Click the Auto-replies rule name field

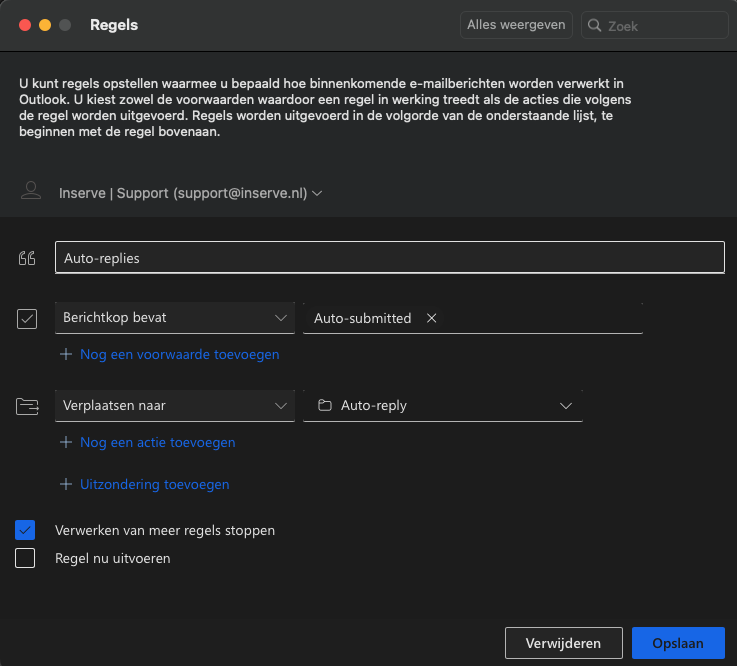coord(390,258)
